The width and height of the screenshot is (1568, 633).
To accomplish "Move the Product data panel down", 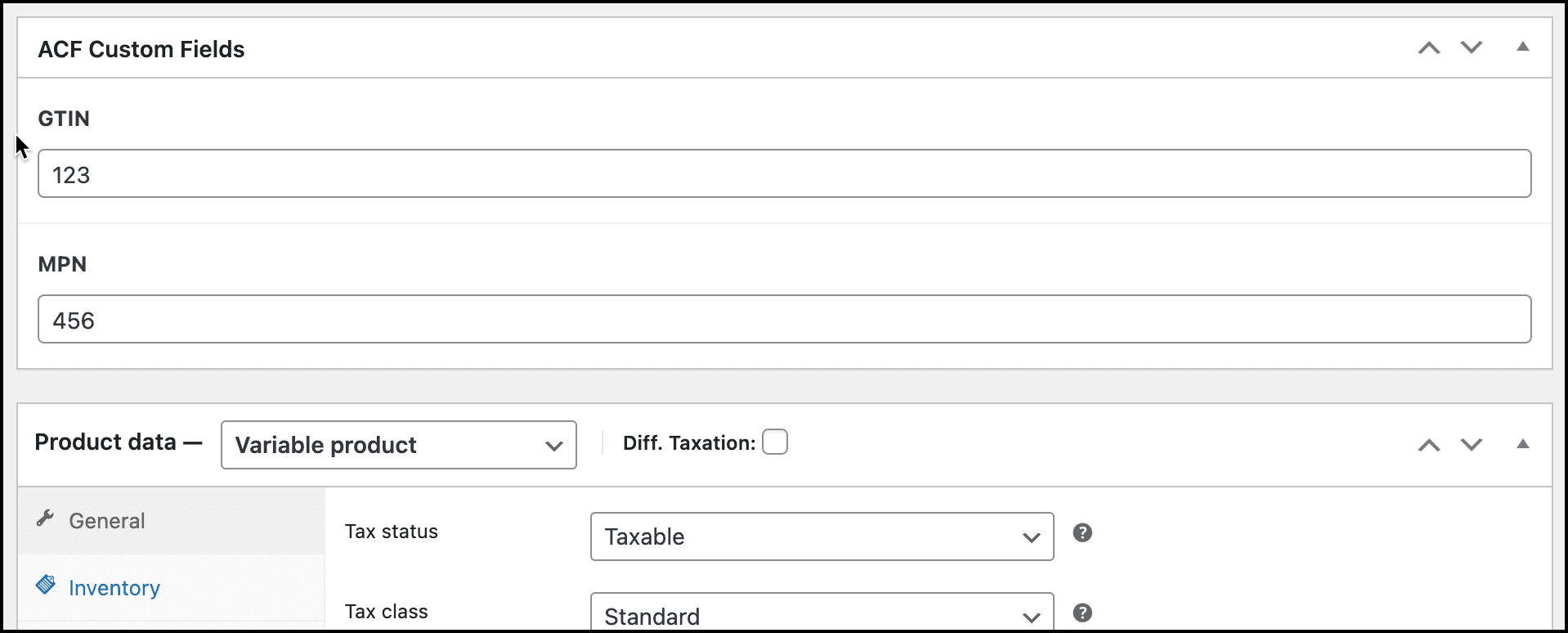I will 1470,444.
